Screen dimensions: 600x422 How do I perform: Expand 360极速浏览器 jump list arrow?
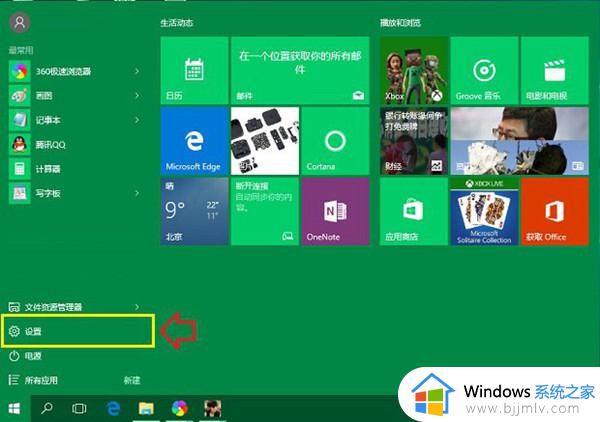[137, 71]
